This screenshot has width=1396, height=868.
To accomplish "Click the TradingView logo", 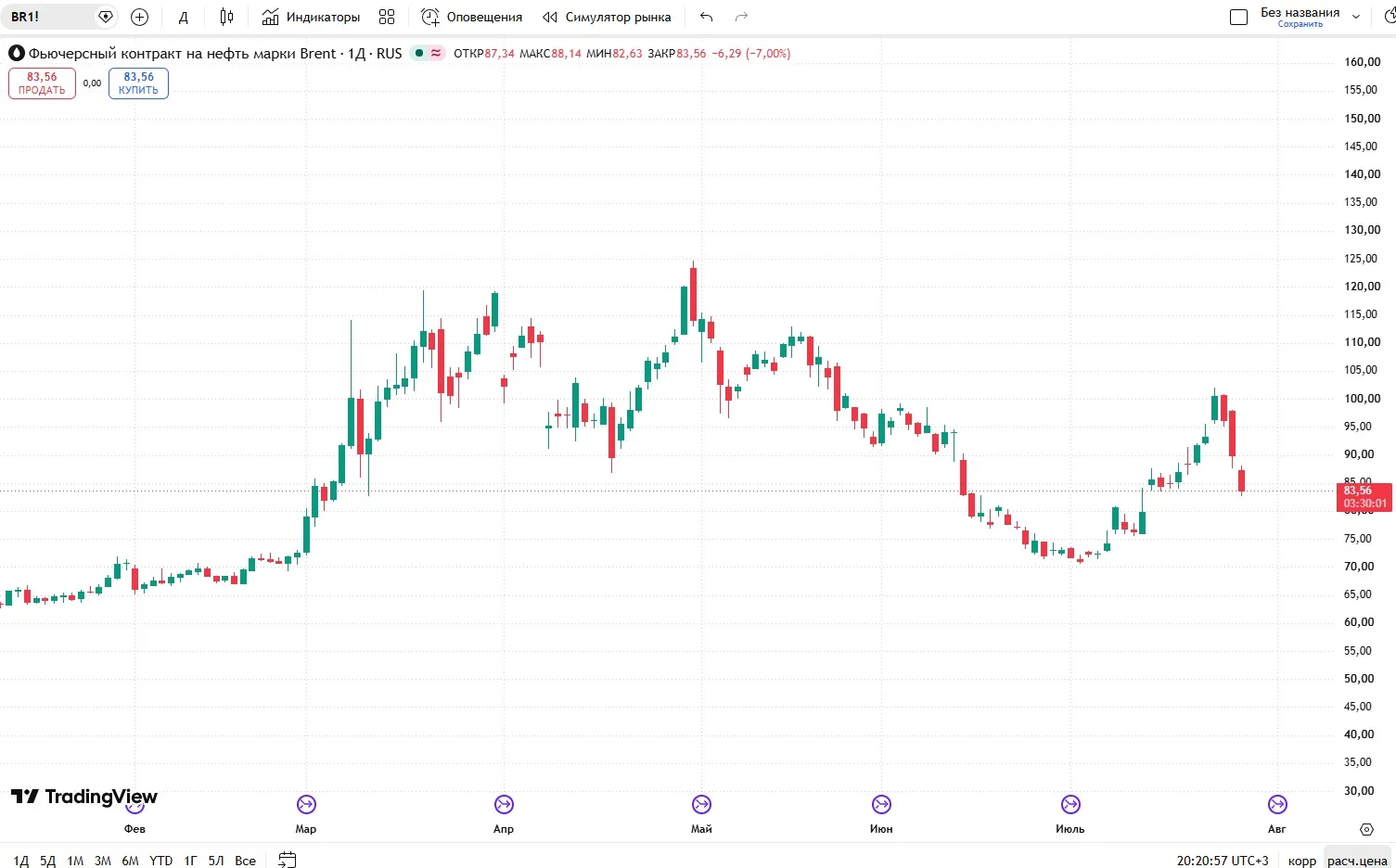I will click(84, 797).
